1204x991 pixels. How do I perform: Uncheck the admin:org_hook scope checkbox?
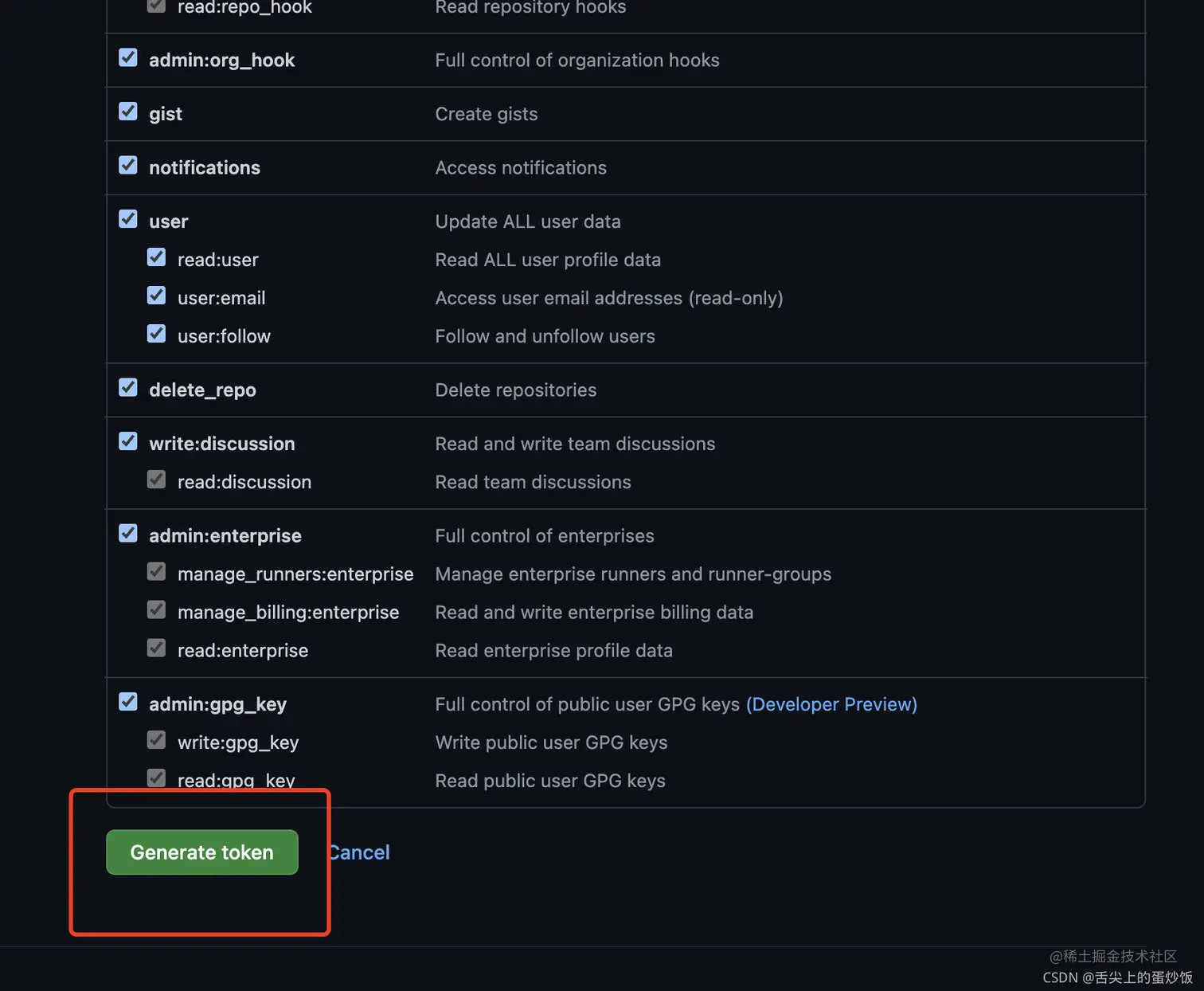point(128,58)
